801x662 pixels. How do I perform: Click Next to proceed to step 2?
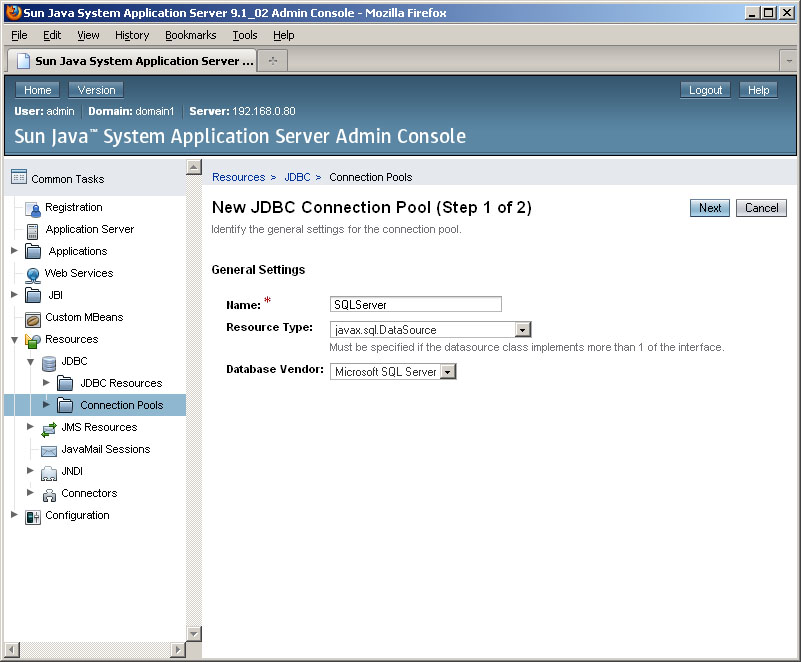(x=710, y=208)
